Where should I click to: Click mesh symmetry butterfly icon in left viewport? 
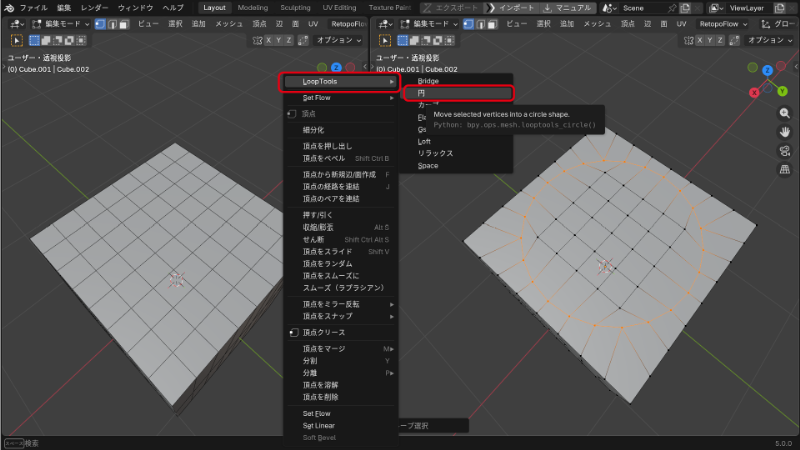click(257, 40)
